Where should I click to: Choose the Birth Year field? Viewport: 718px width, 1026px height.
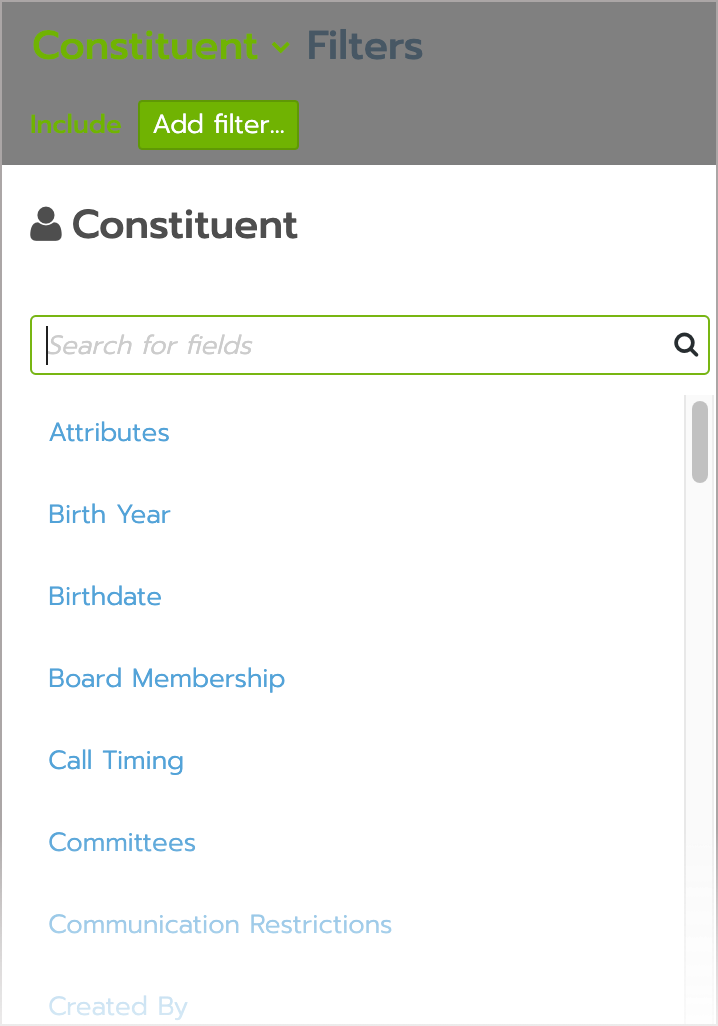109,514
